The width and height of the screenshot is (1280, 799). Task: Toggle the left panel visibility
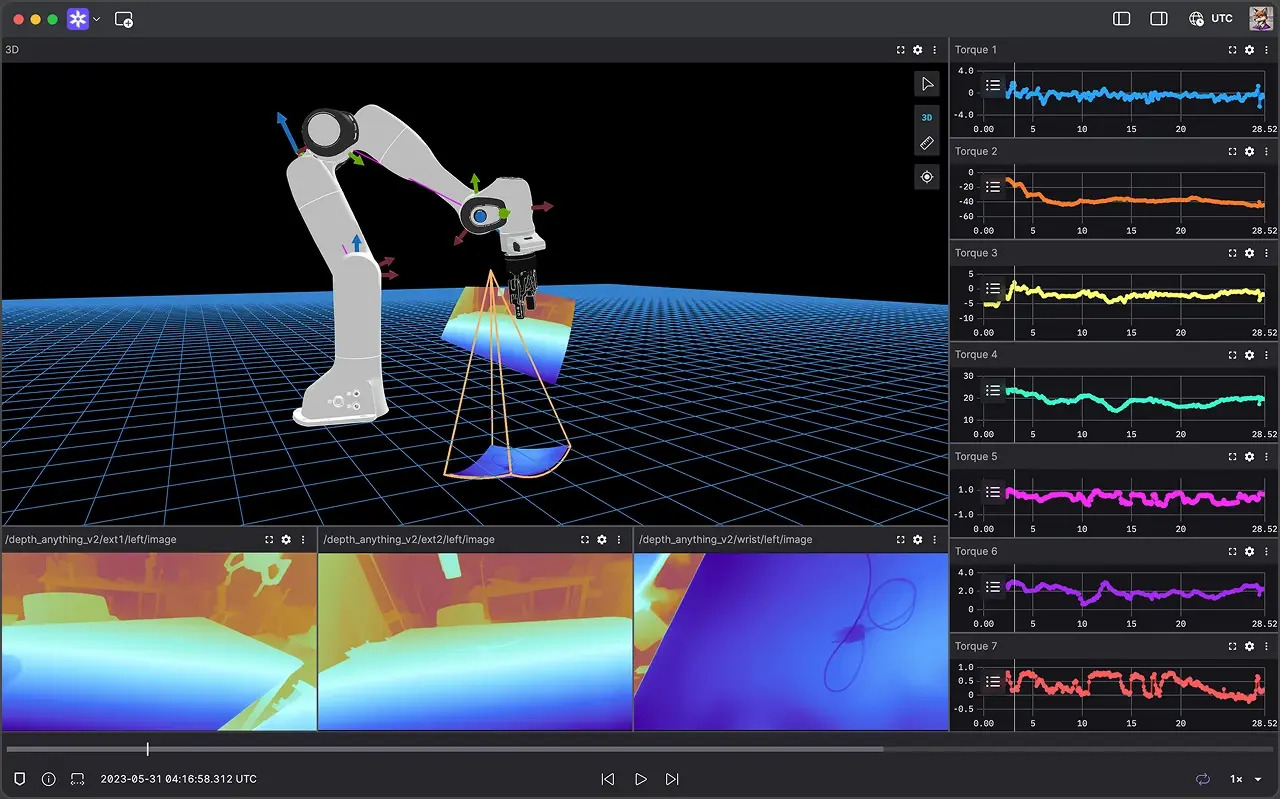coord(1121,18)
